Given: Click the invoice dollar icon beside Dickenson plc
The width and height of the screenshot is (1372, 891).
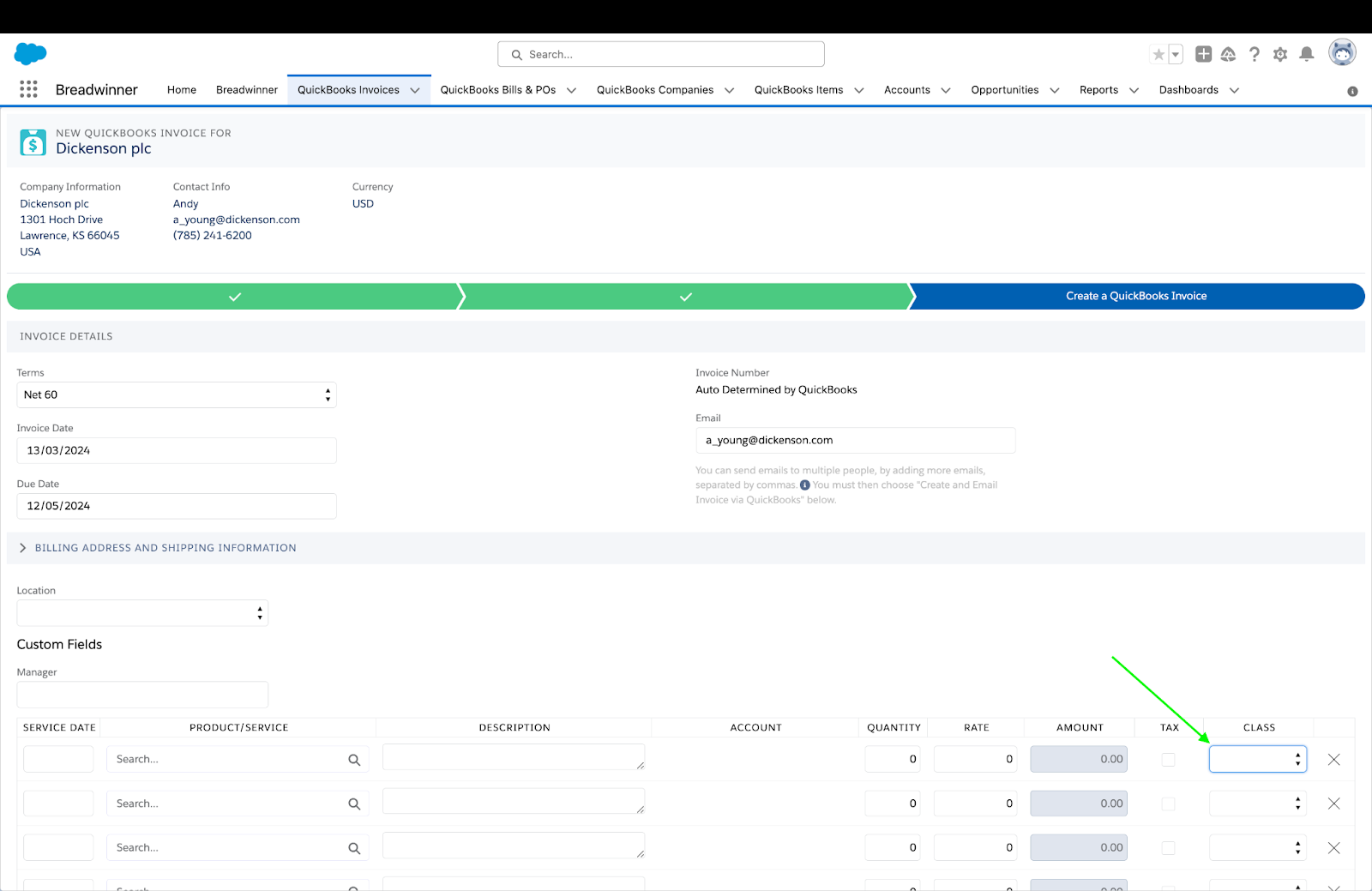Looking at the screenshot, I should coord(33,142).
